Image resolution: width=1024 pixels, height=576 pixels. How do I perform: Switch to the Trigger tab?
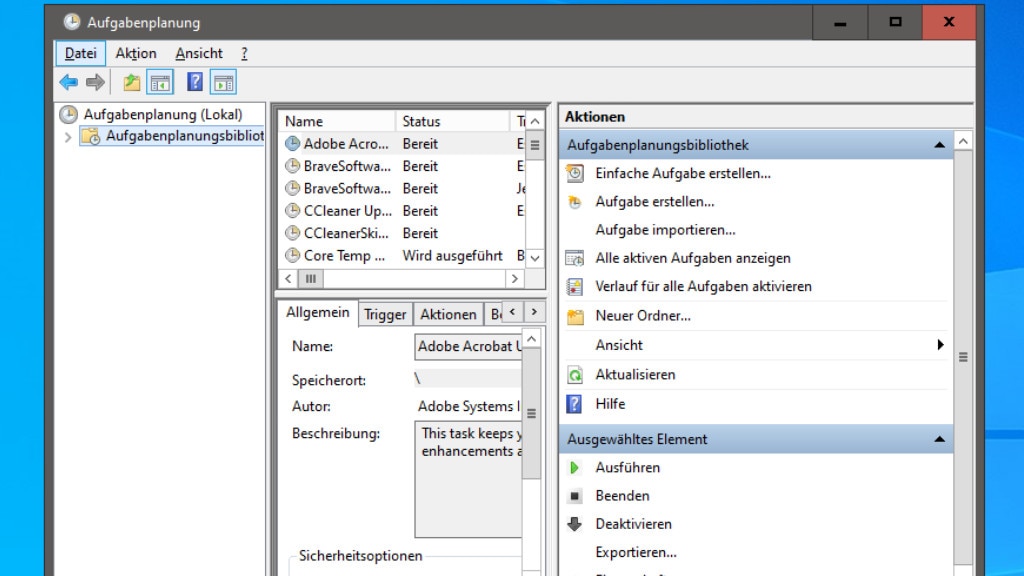click(x=385, y=314)
